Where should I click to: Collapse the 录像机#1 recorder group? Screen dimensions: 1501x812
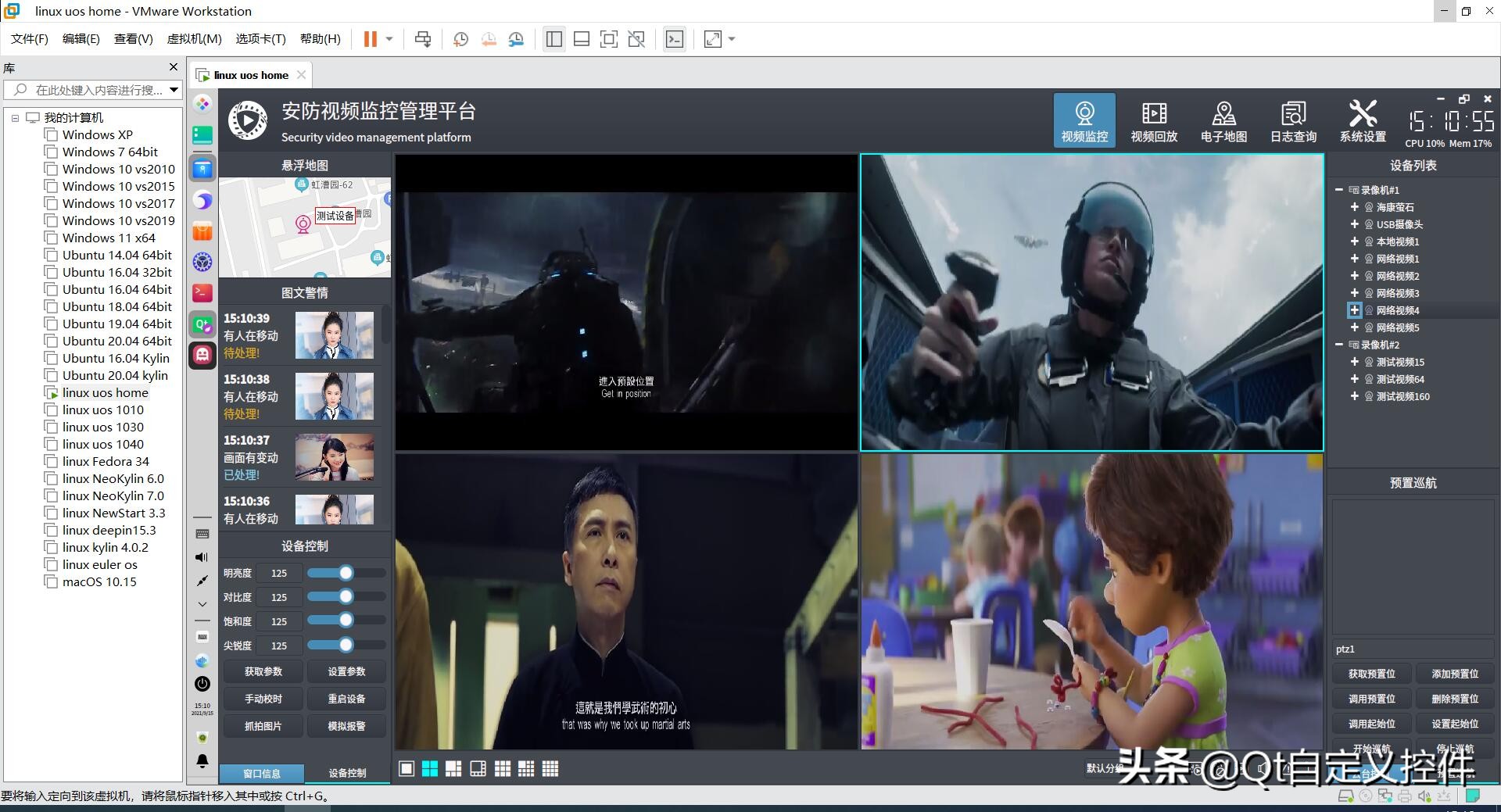coord(1339,190)
